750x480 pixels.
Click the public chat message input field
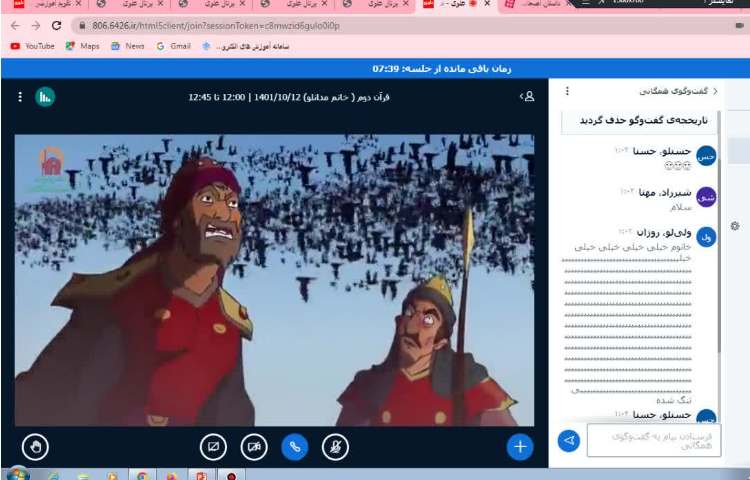654,440
